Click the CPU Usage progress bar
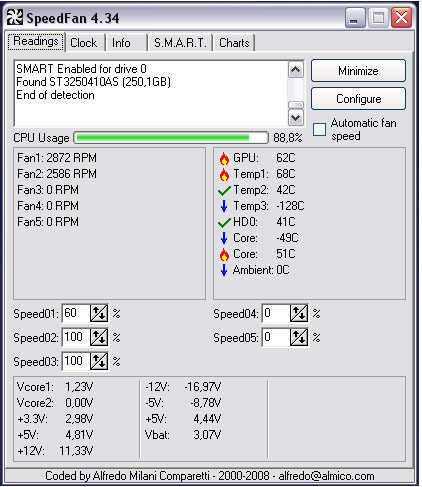This screenshot has width=422, height=487. [x=171, y=138]
